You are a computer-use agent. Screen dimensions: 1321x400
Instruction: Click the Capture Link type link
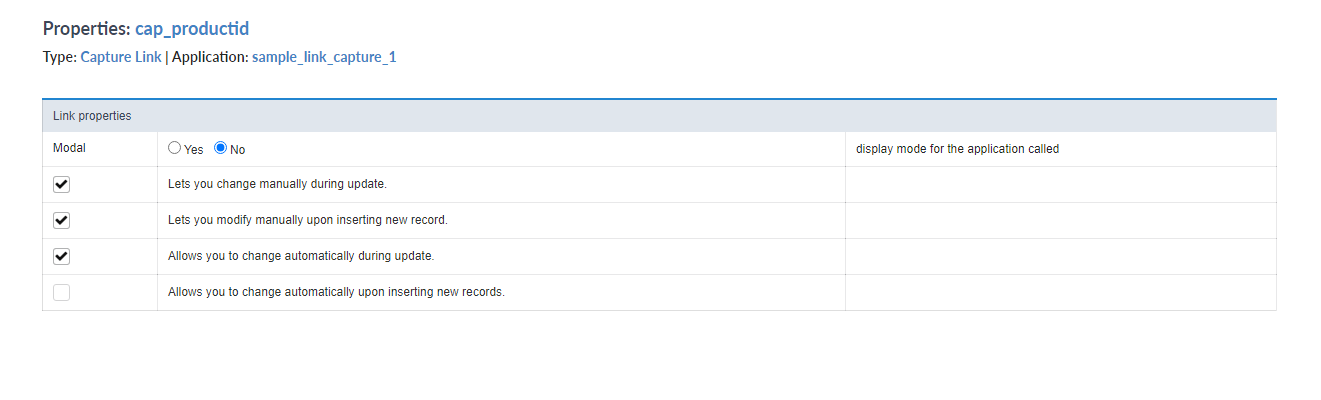(121, 57)
